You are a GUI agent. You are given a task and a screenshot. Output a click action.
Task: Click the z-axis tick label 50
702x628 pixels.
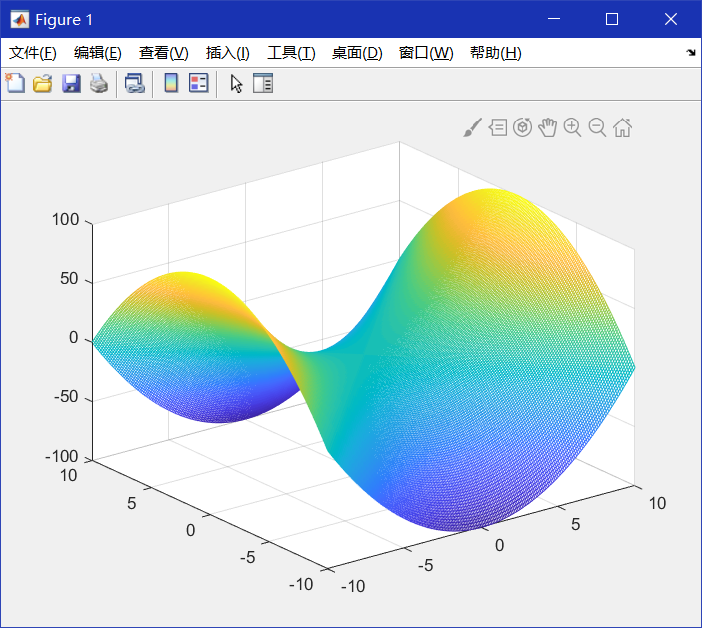[x=69, y=279]
